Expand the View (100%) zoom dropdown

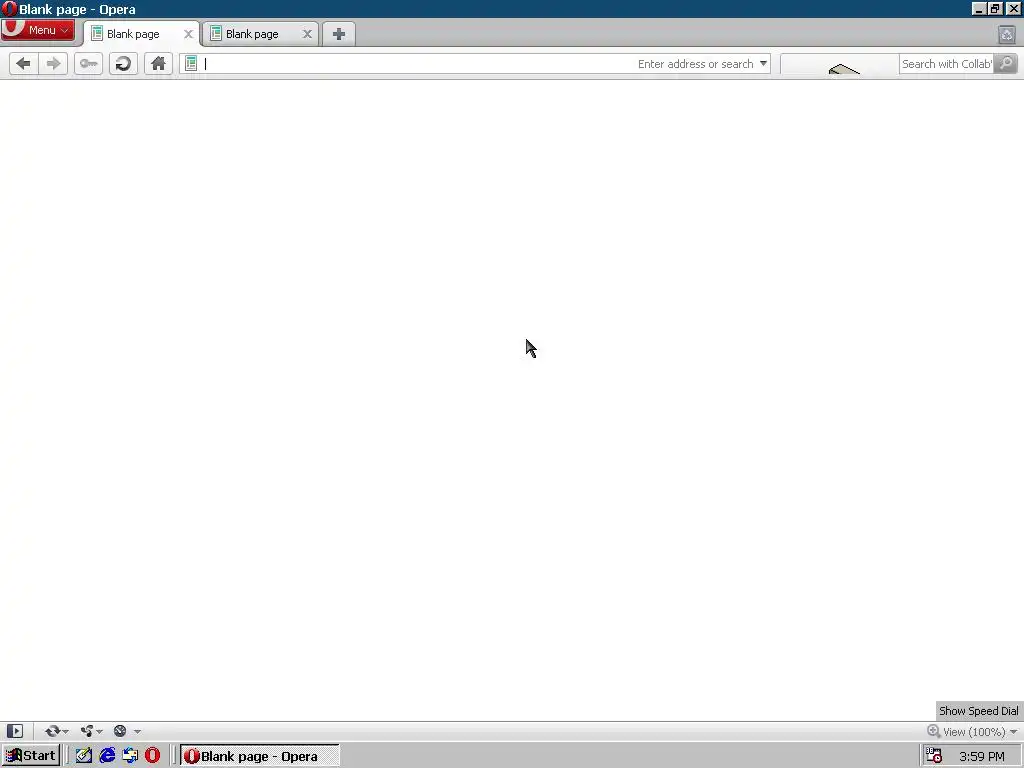(x=1014, y=731)
